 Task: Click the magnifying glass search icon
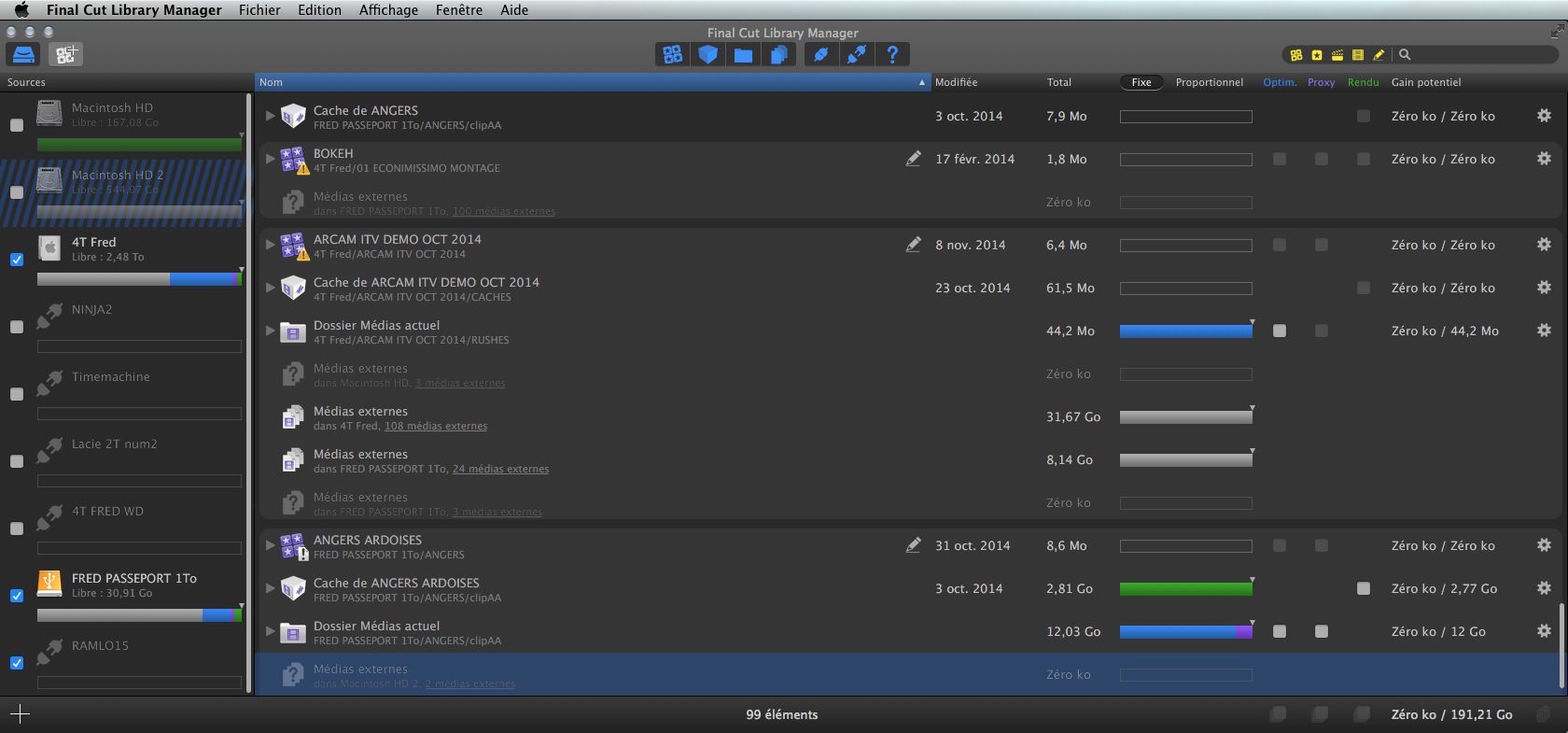[1405, 55]
